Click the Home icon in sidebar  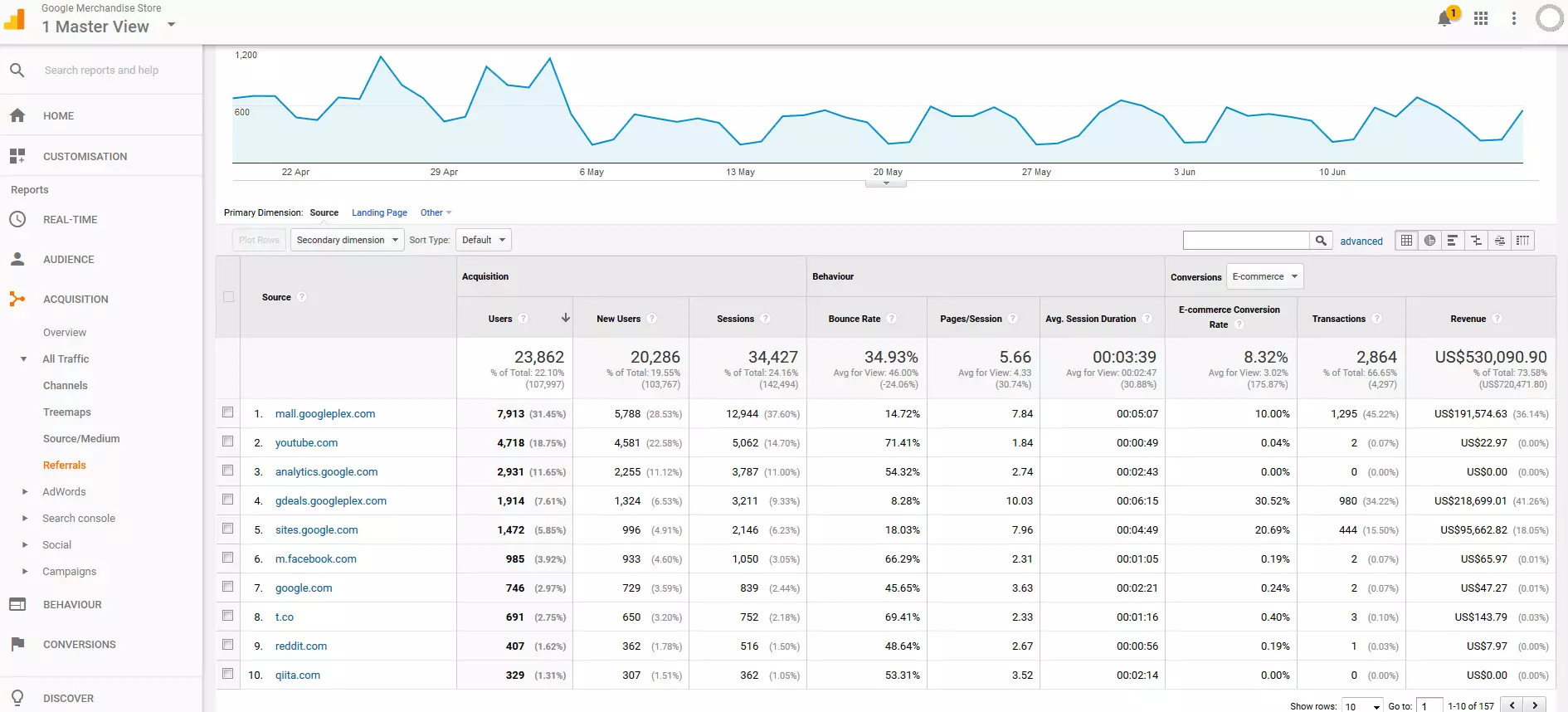17,115
